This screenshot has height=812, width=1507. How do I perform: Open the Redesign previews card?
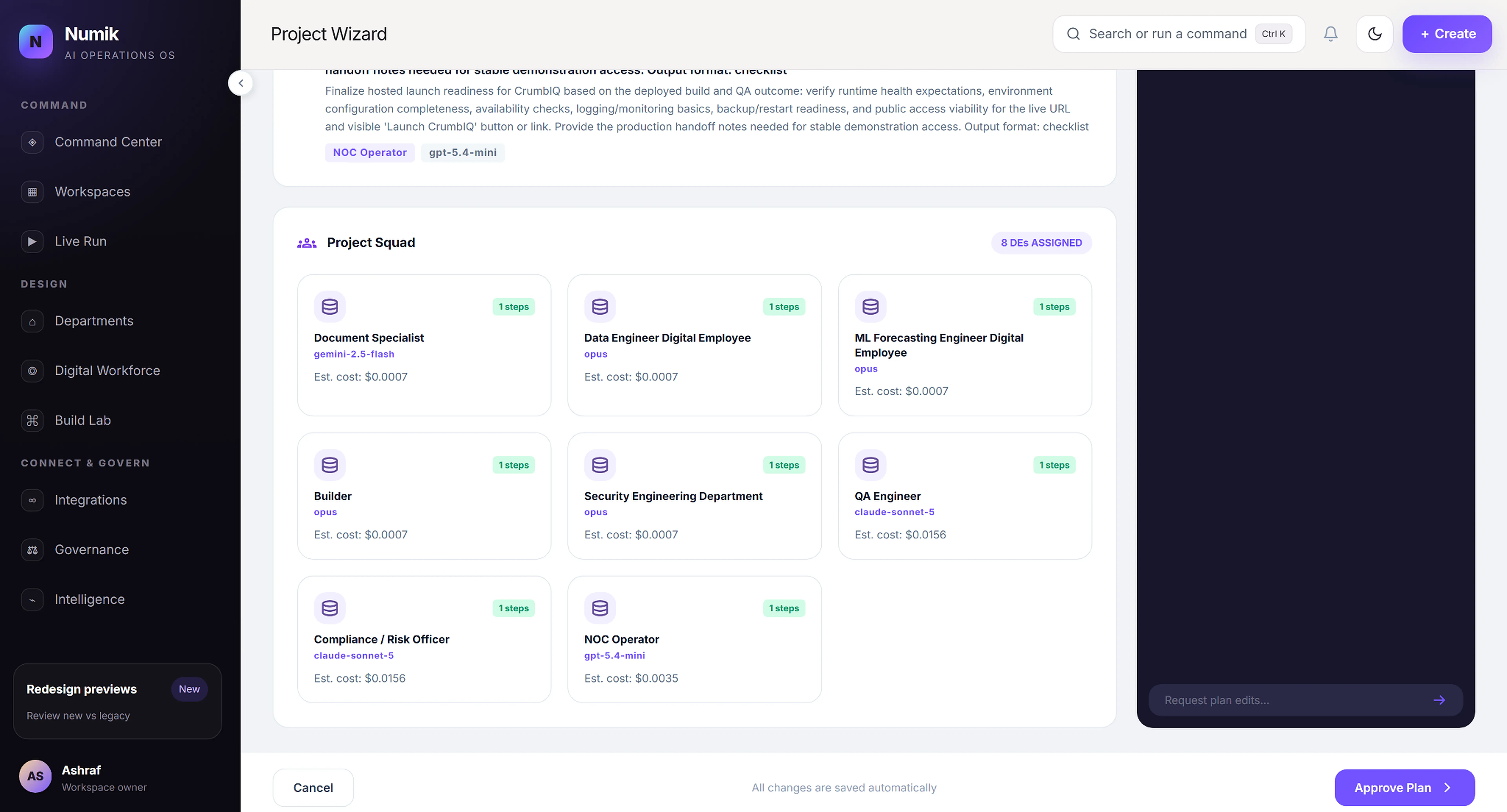click(x=118, y=701)
